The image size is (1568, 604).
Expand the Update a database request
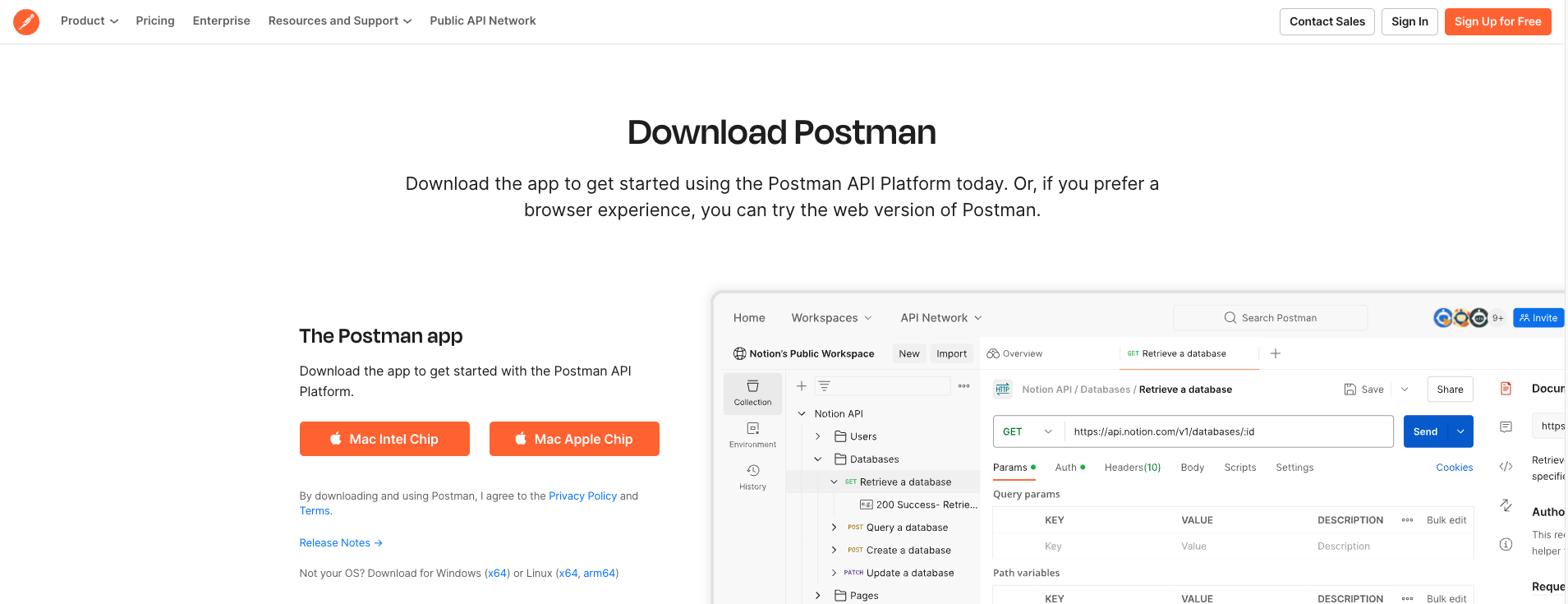point(834,573)
